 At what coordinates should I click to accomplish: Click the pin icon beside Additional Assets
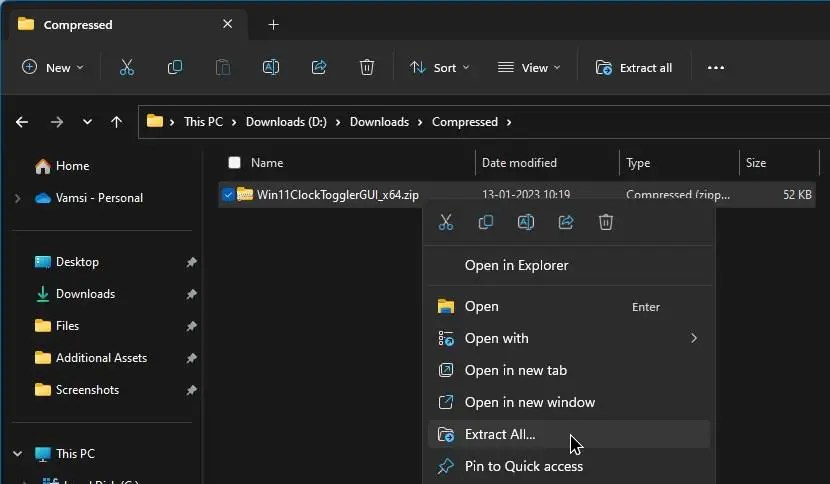click(191, 358)
